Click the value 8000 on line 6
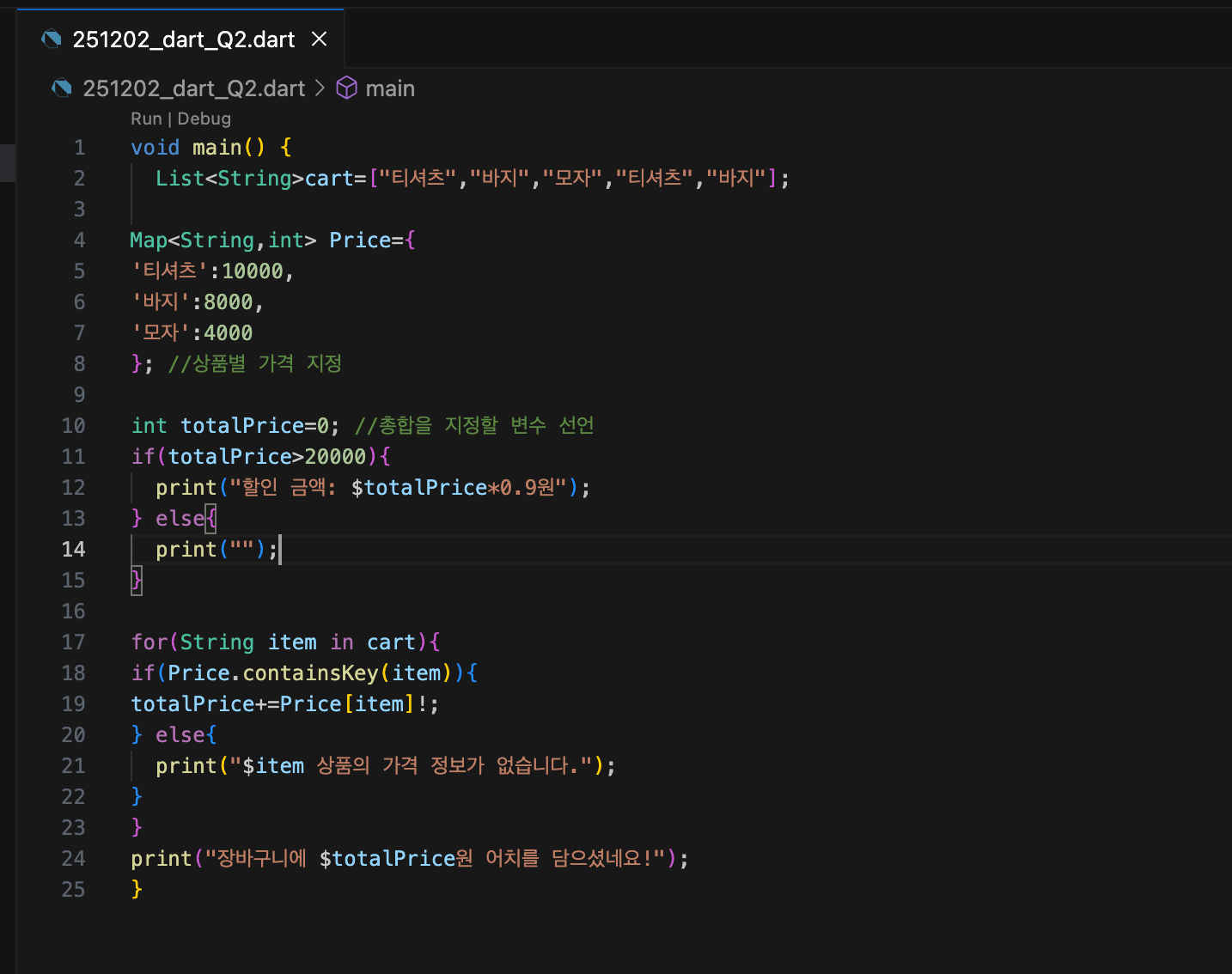This screenshot has height=974, width=1232. click(x=229, y=301)
